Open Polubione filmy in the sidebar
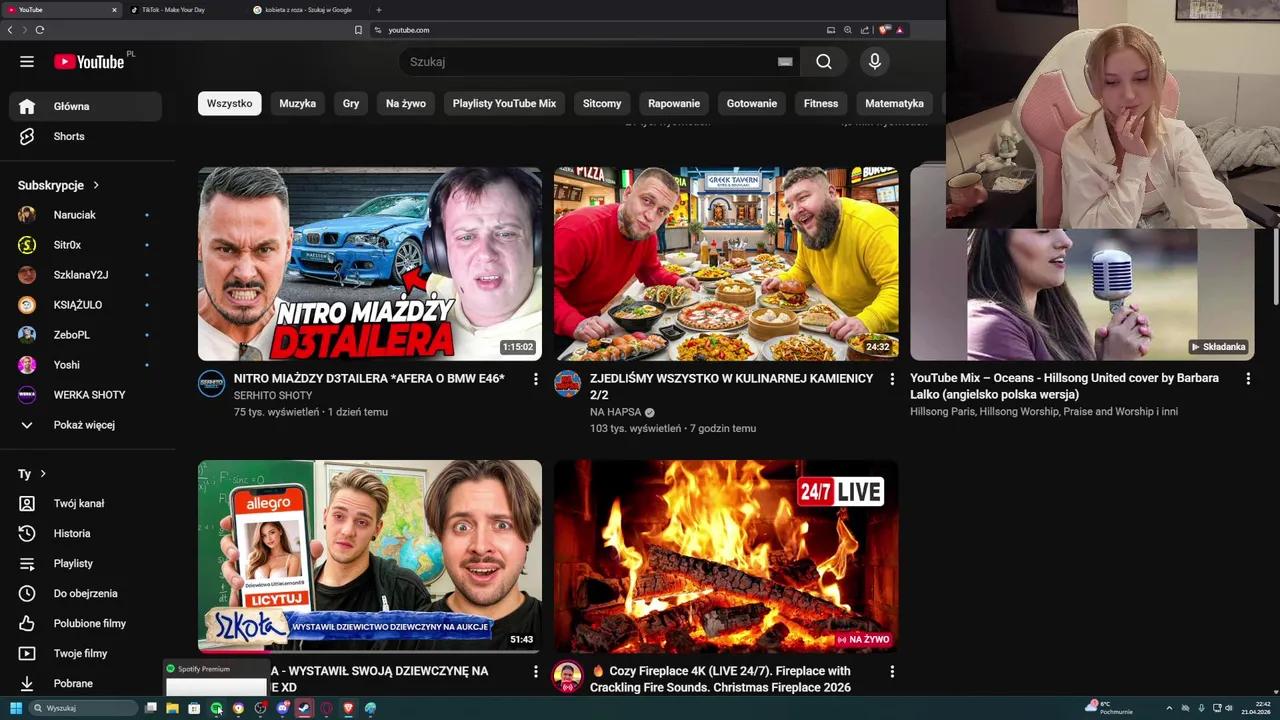This screenshot has width=1280, height=720. point(90,623)
